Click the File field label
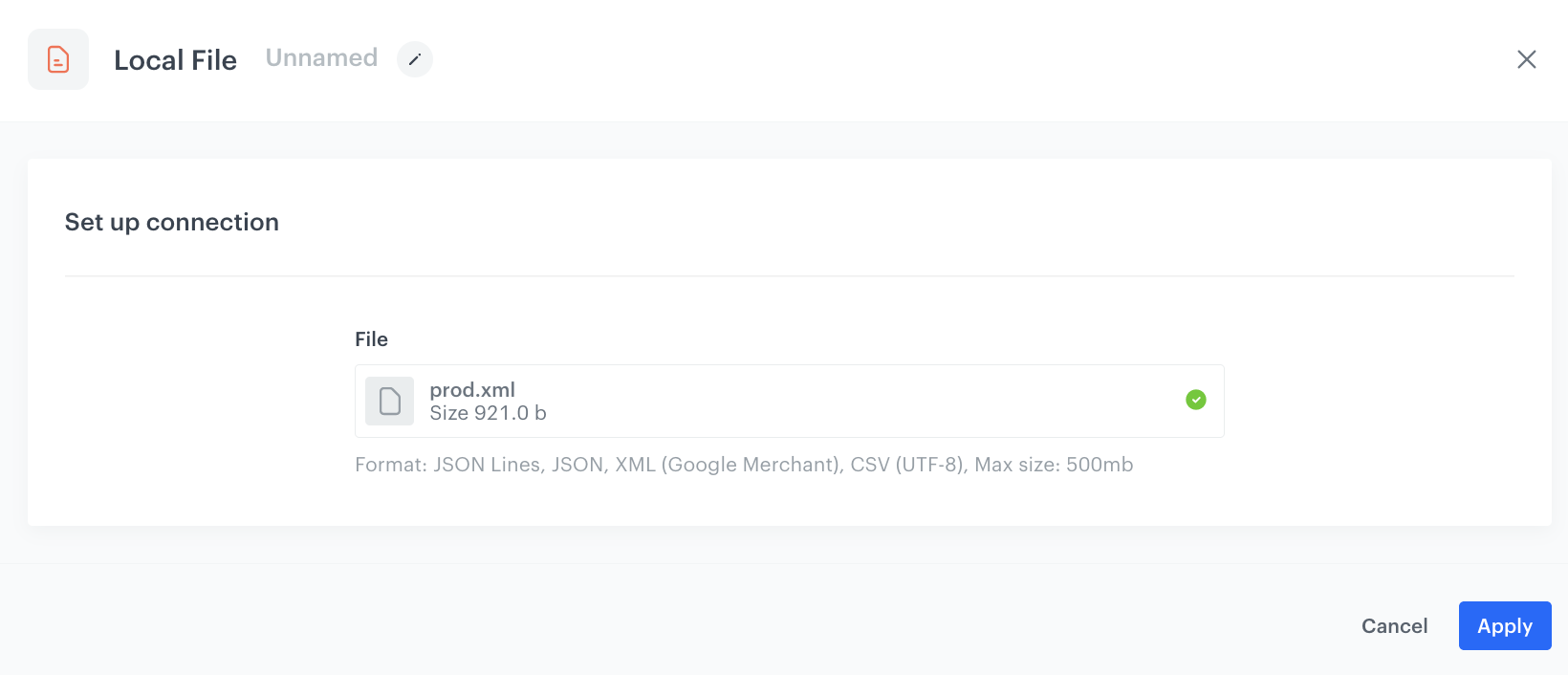The image size is (1568, 675). click(x=371, y=339)
